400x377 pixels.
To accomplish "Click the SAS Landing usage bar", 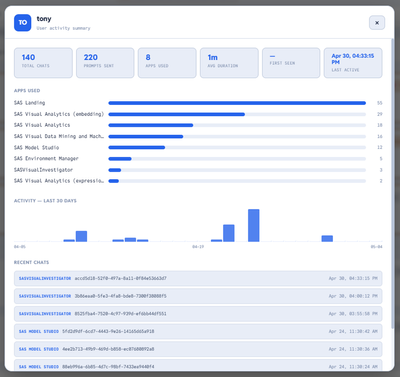I will (237, 103).
